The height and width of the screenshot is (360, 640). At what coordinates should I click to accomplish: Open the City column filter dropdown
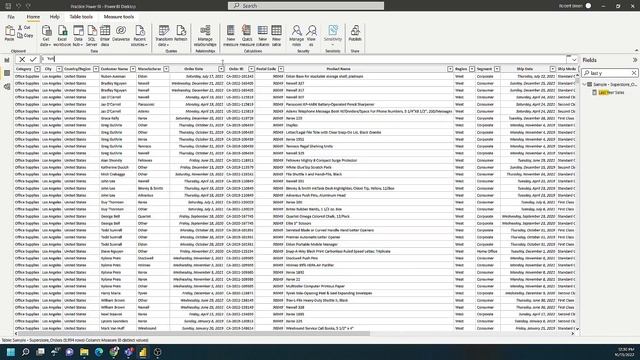pyautogui.click(x=59, y=69)
